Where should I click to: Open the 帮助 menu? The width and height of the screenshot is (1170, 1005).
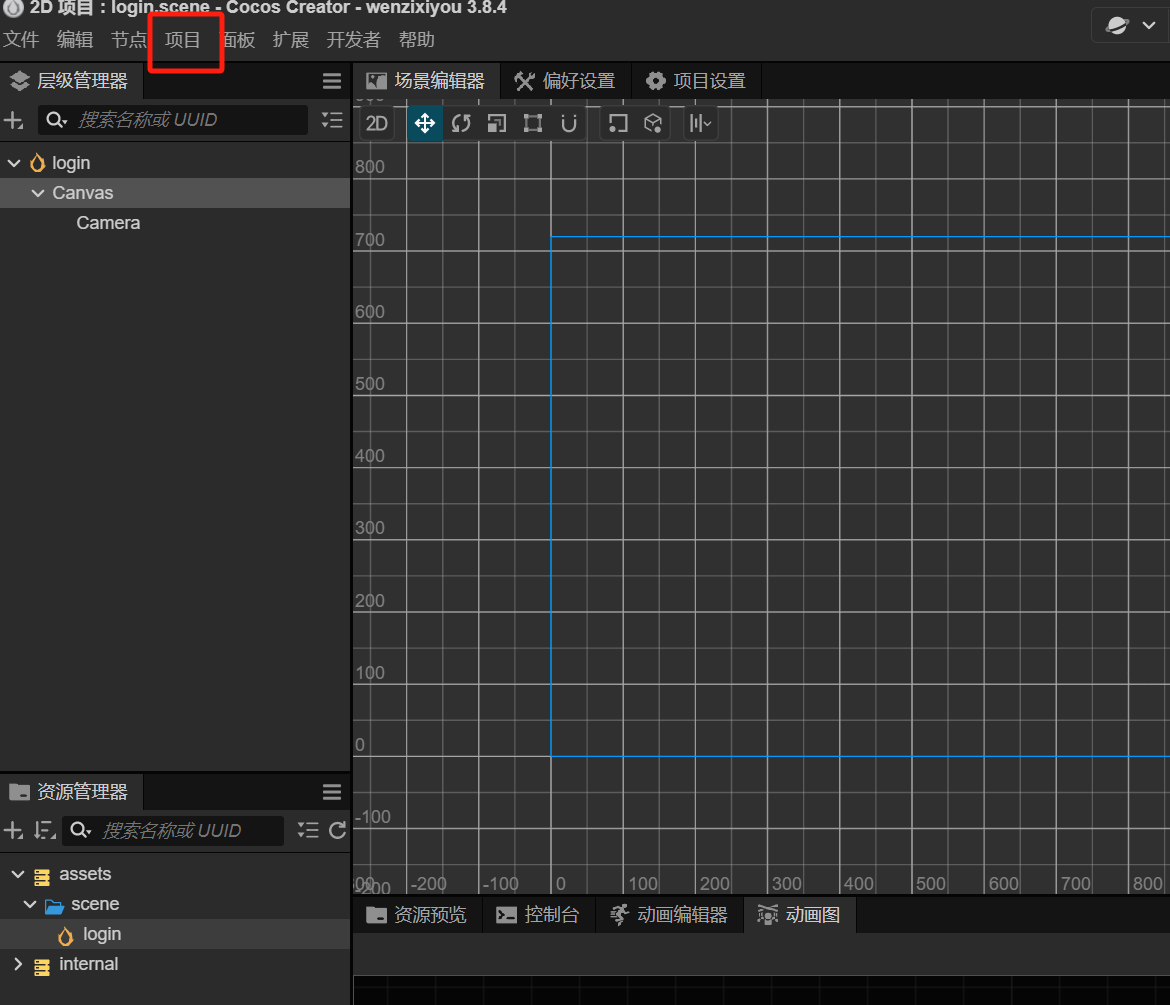tap(416, 40)
